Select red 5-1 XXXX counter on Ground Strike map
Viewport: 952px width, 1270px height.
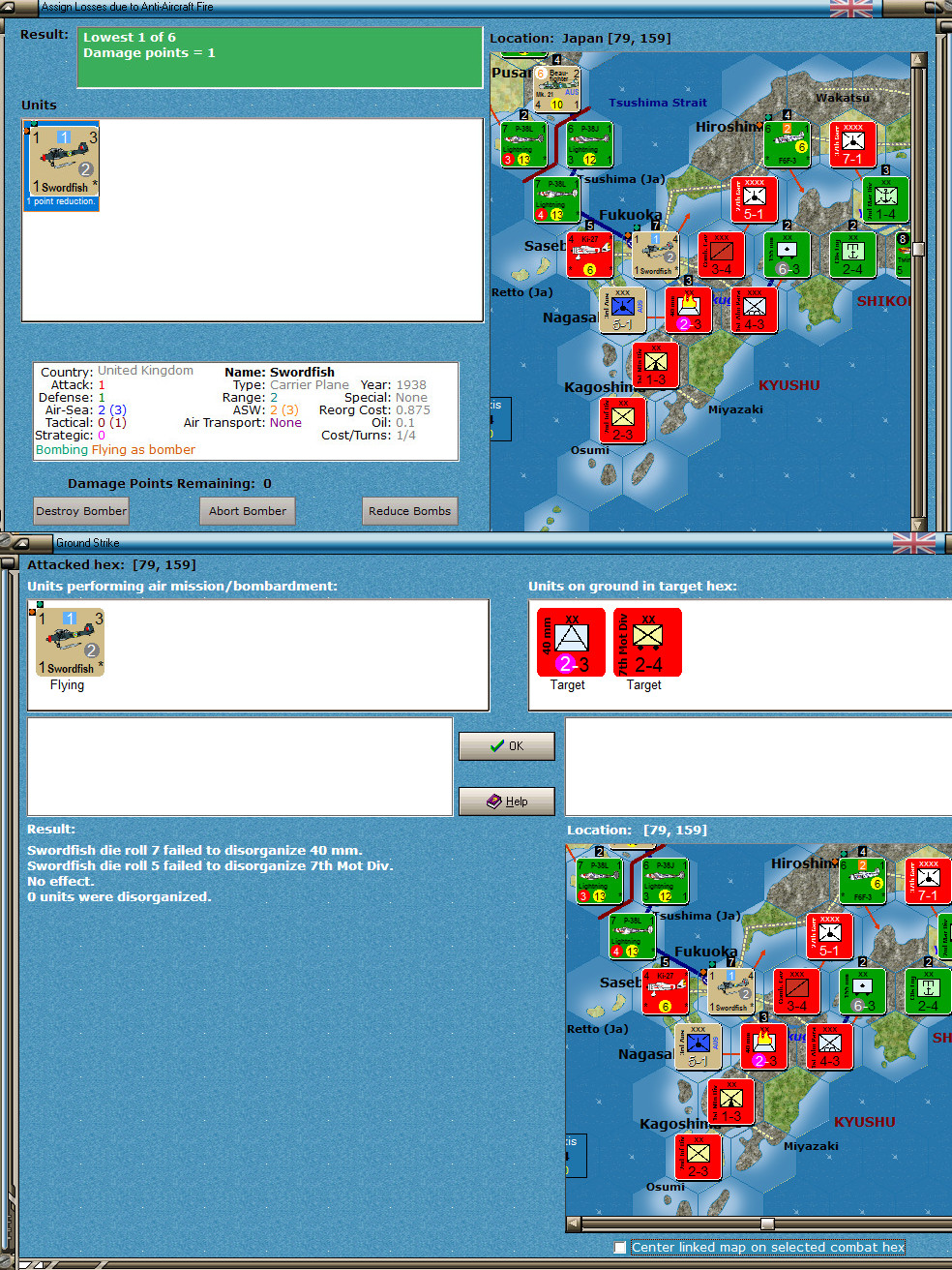click(830, 936)
